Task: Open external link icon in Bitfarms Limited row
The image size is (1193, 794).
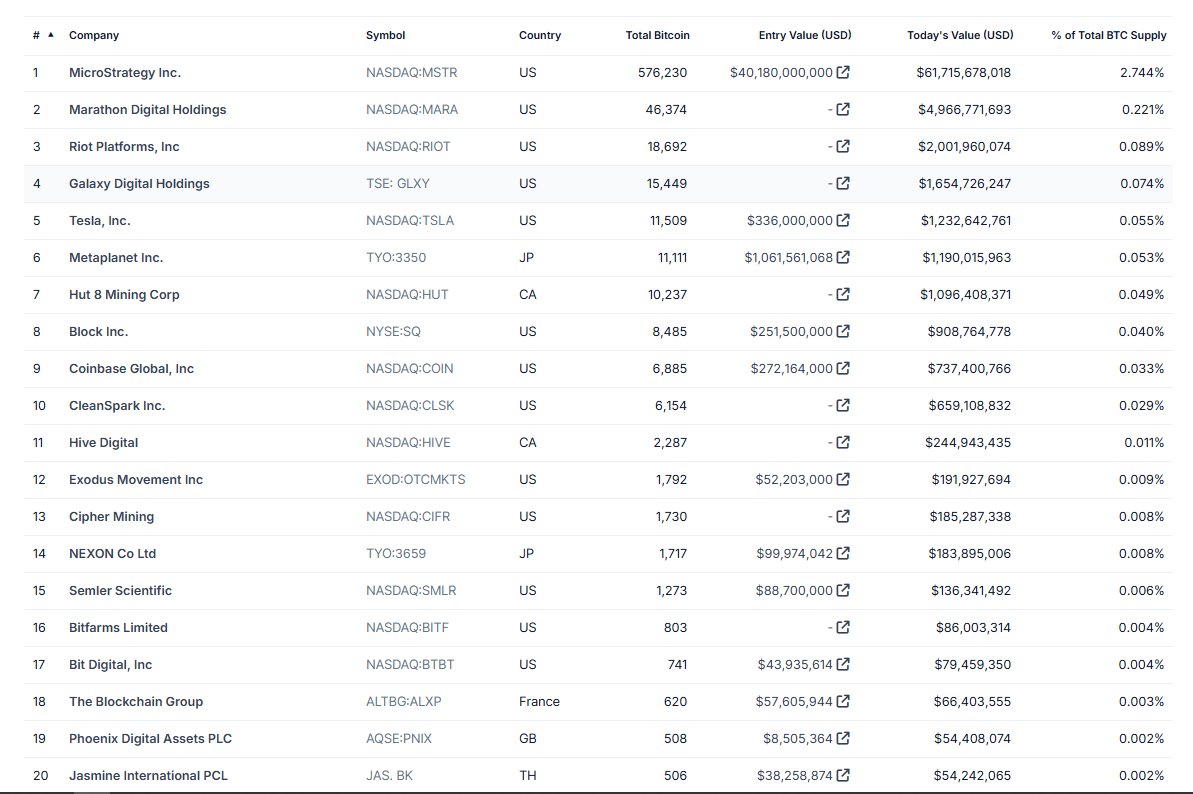Action: coord(843,627)
